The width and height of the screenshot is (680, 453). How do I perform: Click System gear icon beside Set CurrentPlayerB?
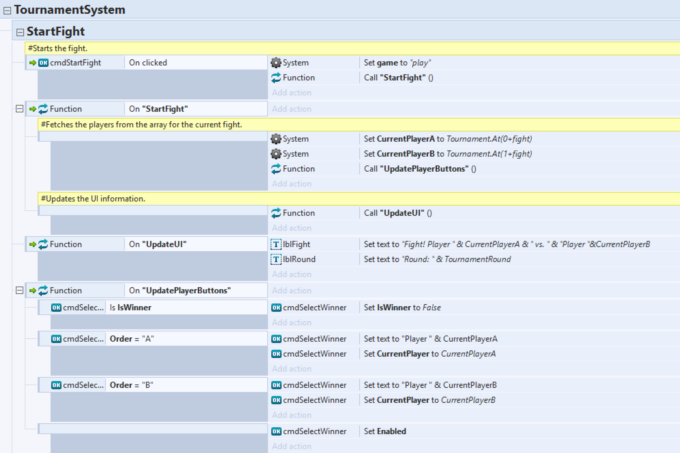(x=276, y=154)
